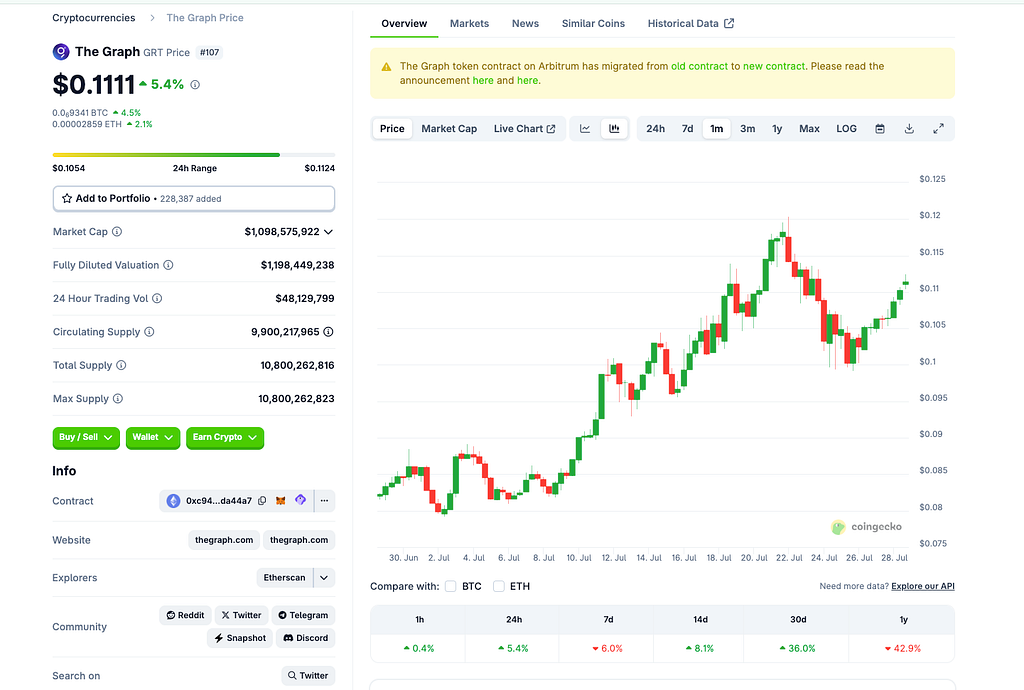Expand the Buy / Sell dropdown

pyautogui.click(x=86, y=437)
